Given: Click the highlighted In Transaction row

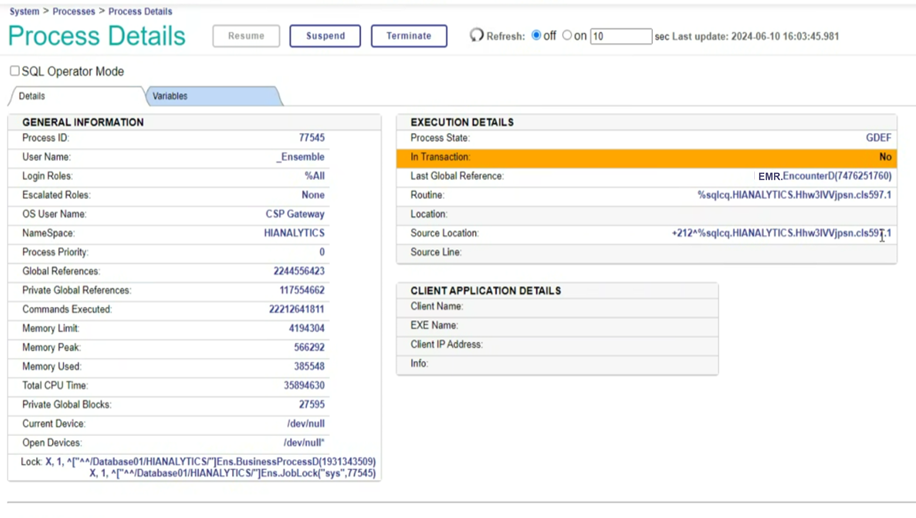Looking at the screenshot, I should (646, 157).
